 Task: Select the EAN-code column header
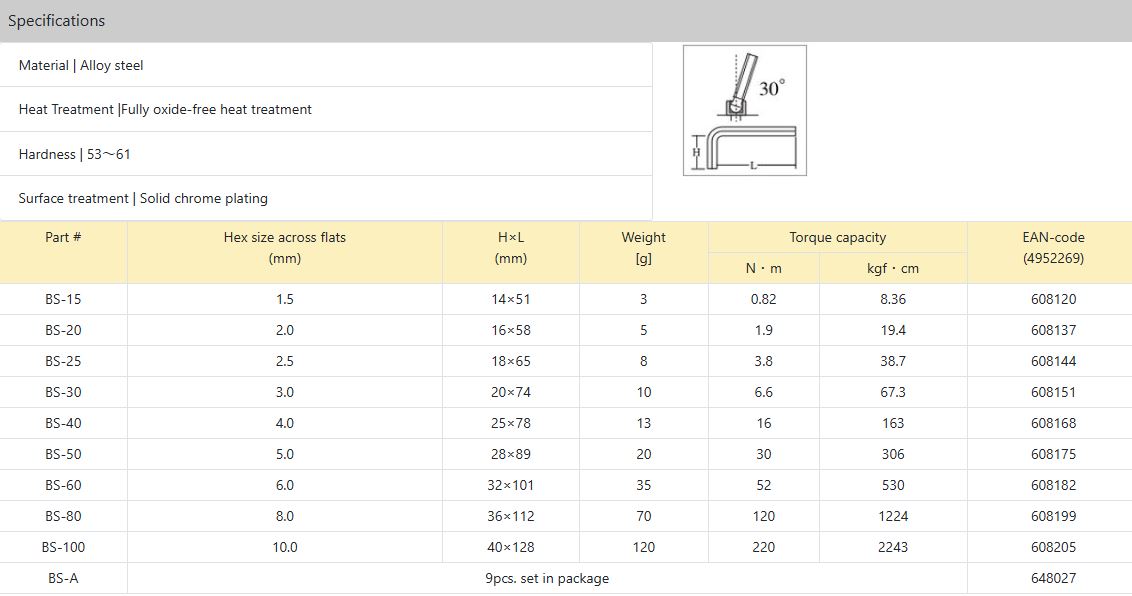tap(1053, 248)
